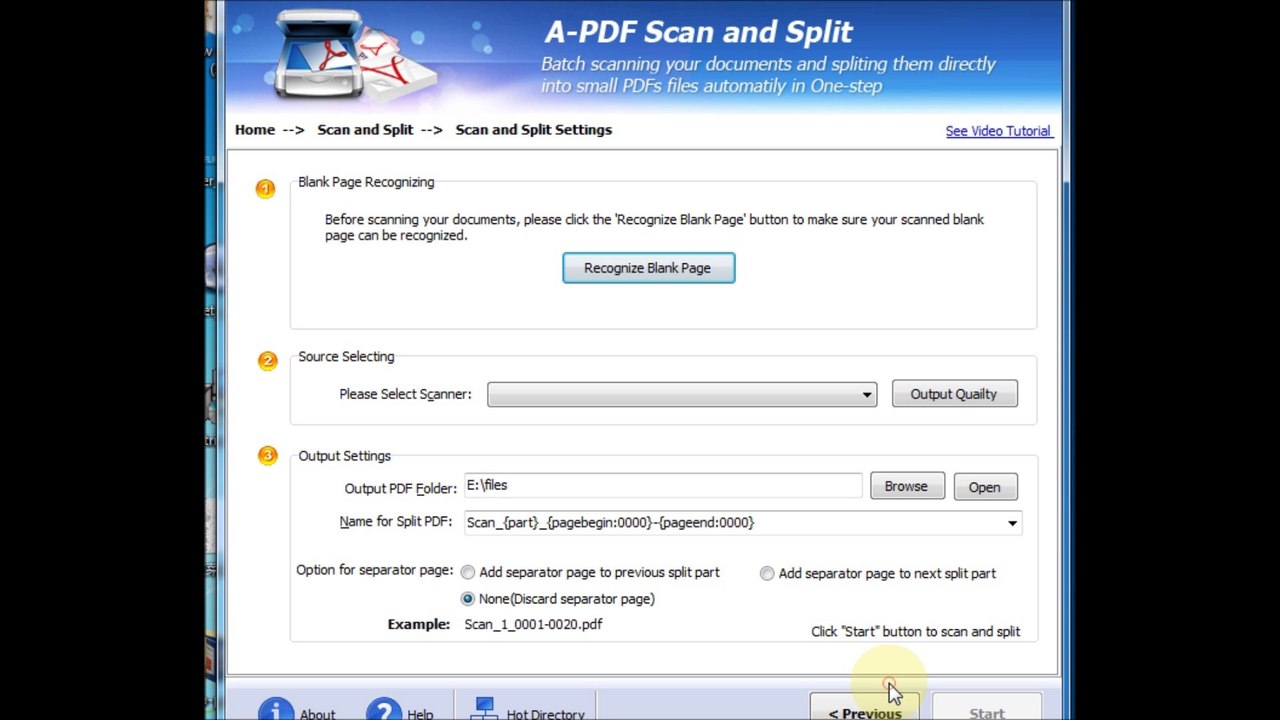Go to Home in the breadcrumb
This screenshot has height=720, width=1280.
[254, 130]
